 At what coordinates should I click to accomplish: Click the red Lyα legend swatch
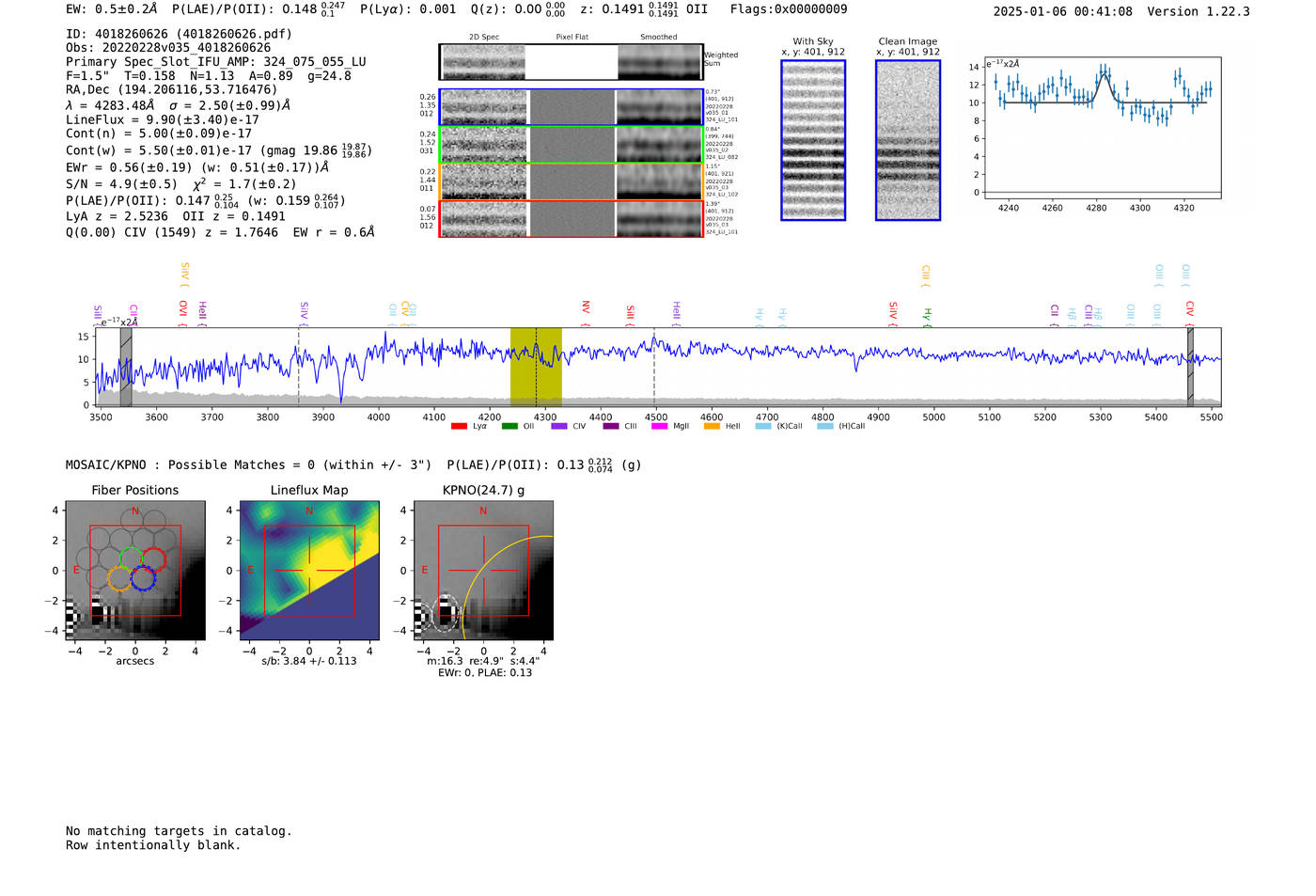[x=459, y=426]
